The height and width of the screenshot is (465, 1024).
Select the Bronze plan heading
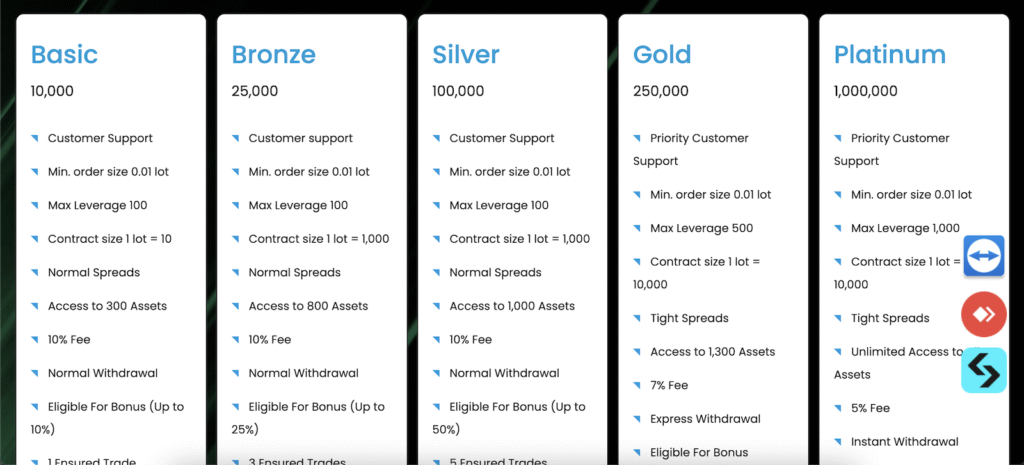click(x=273, y=54)
